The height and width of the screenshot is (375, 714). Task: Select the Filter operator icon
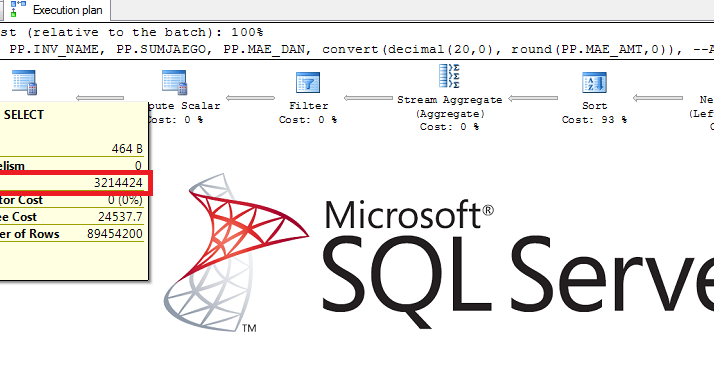click(308, 83)
